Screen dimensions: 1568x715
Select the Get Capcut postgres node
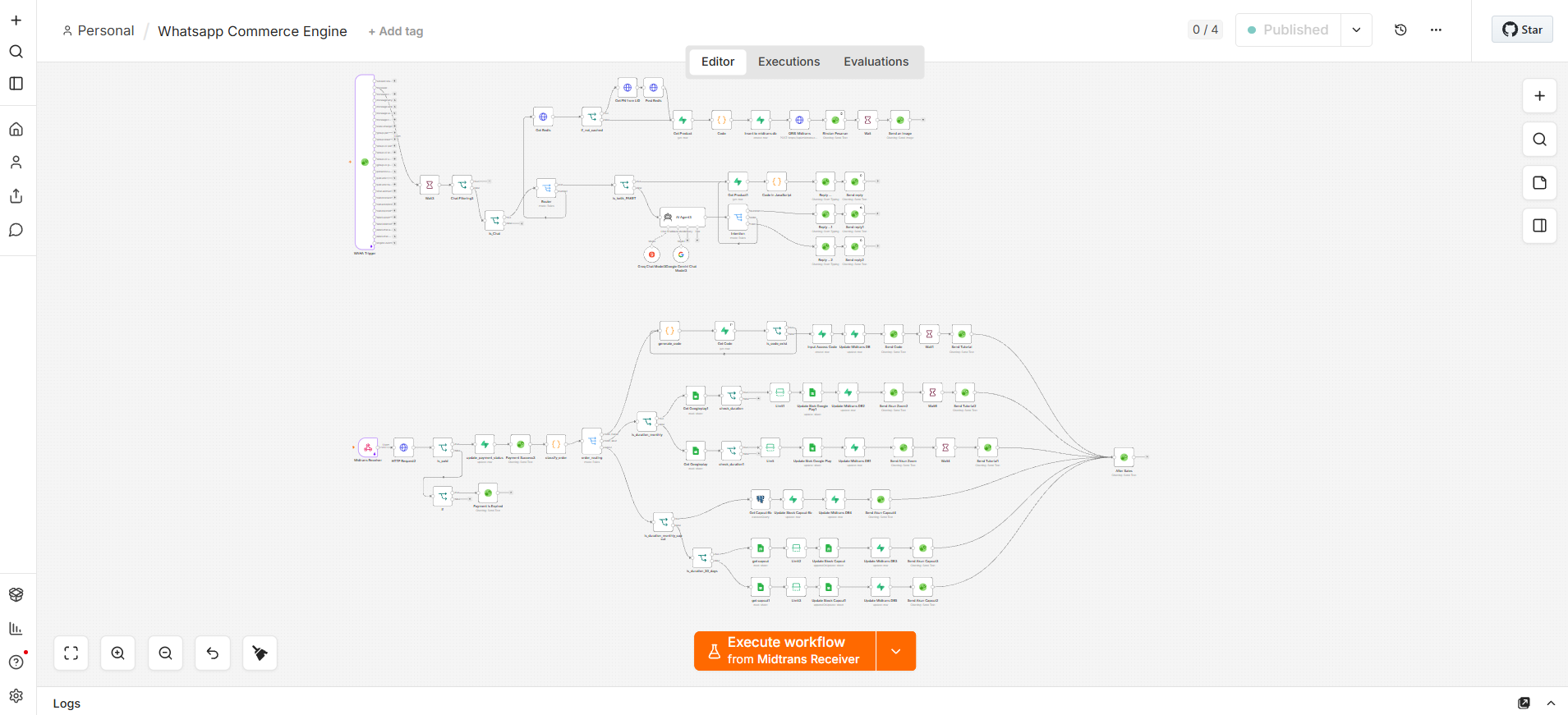pyautogui.click(x=761, y=499)
